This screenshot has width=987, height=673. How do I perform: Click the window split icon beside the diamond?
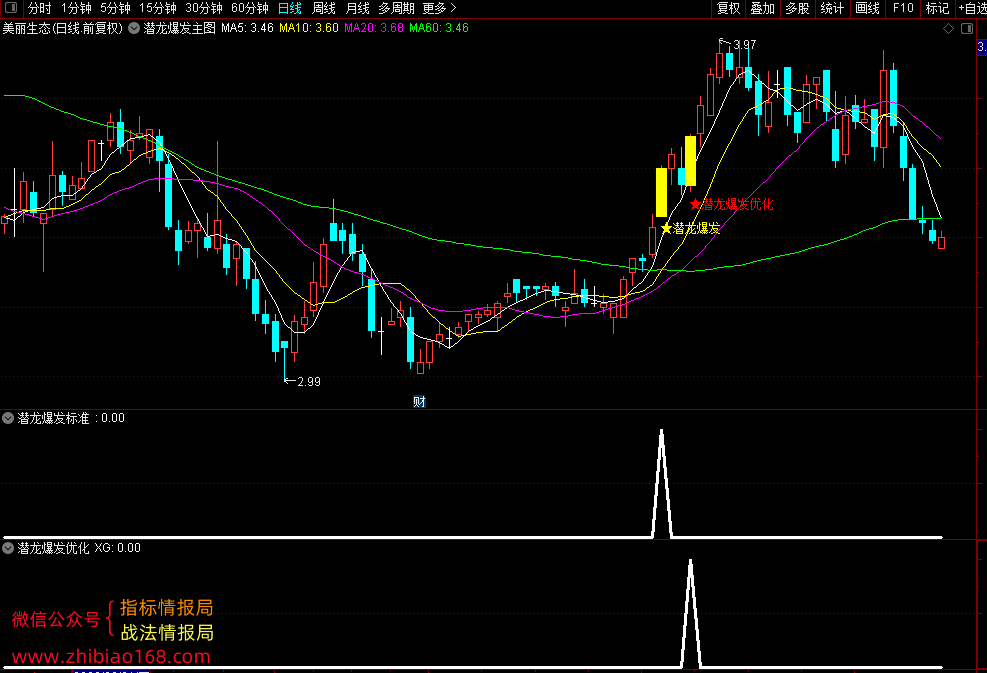(x=967, y=28)
